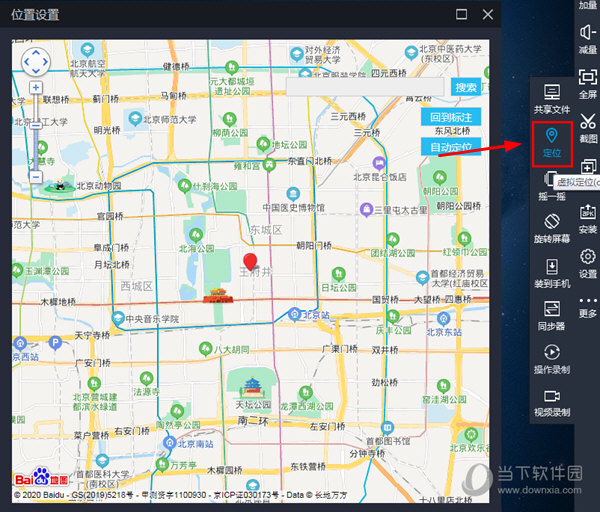The height and width of the screenshot is (512, 600).
Task: Click the 八大胡同 marker
Action: tap(205, 349)
